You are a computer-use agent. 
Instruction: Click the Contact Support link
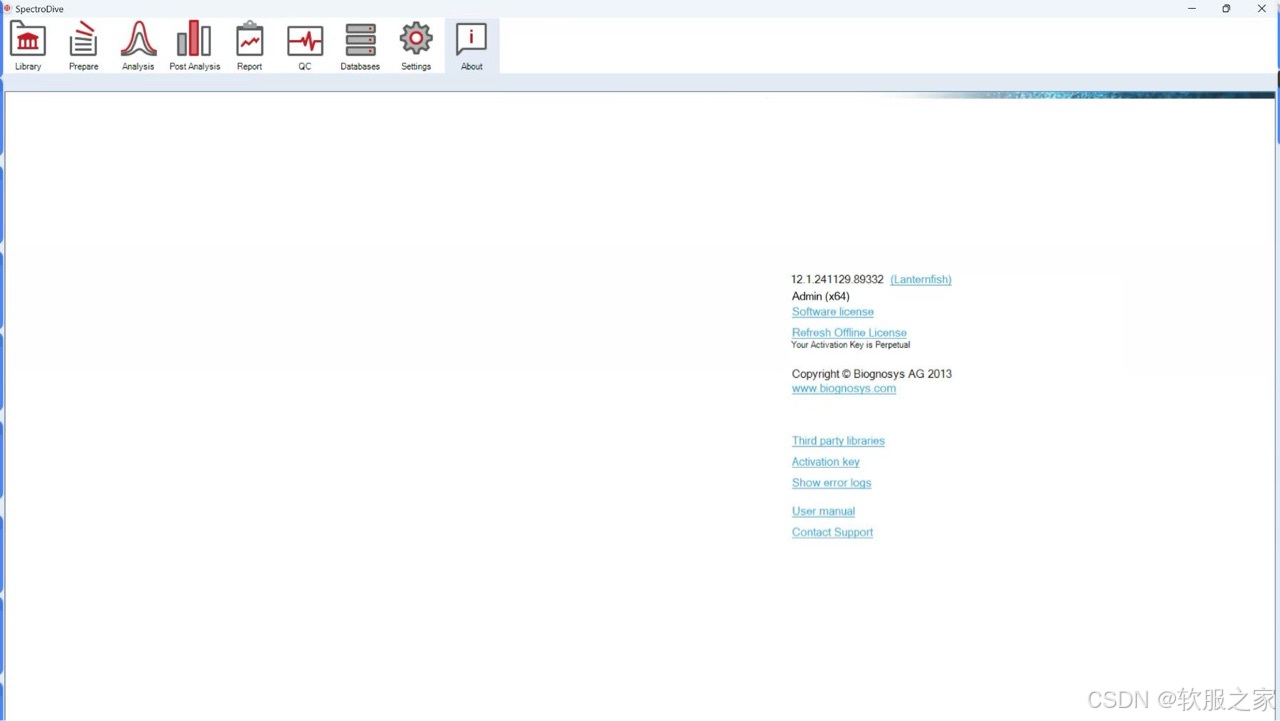[x=832, y=532]
